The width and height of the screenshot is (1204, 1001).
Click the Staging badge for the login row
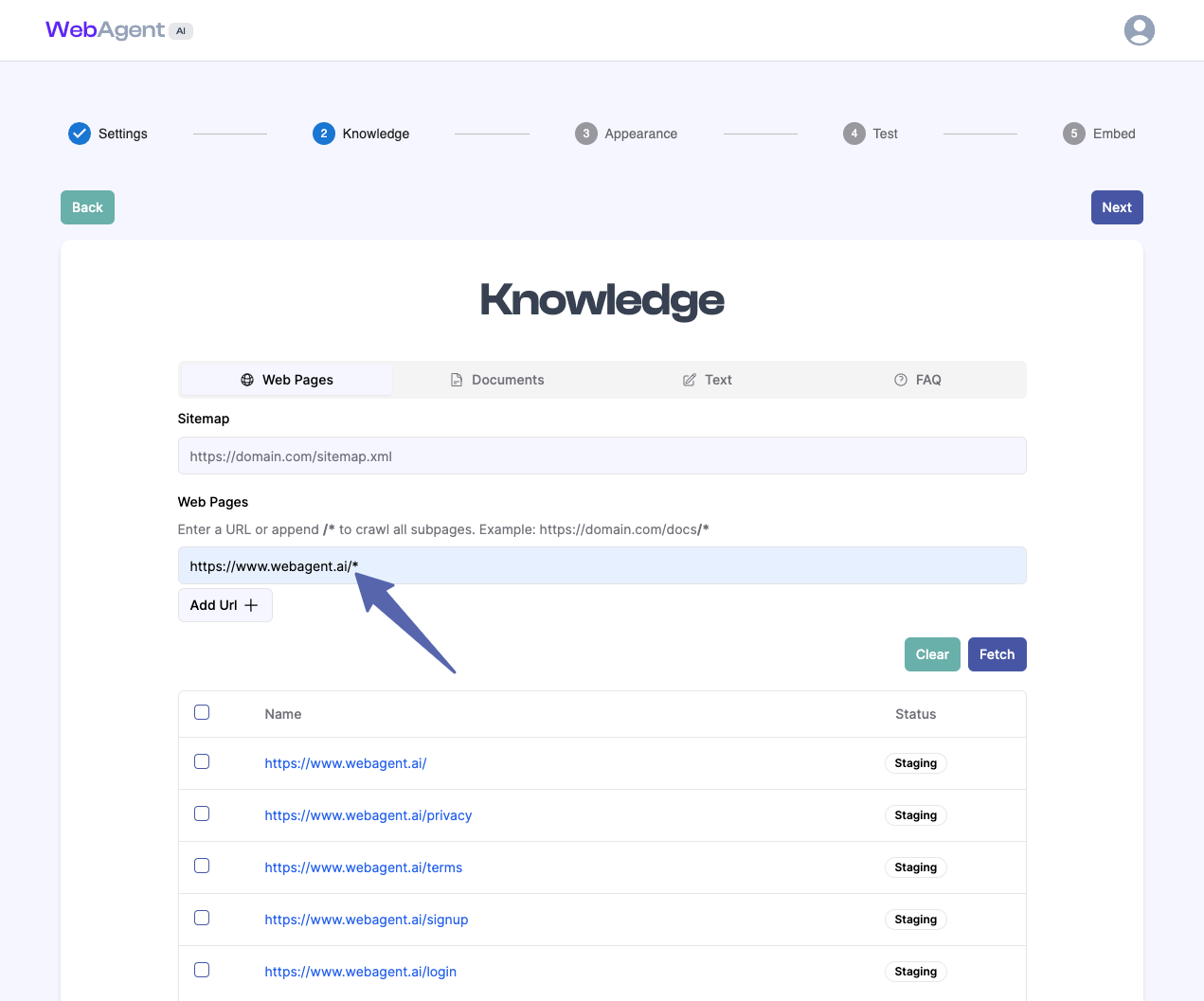click(x=915, y=972)
